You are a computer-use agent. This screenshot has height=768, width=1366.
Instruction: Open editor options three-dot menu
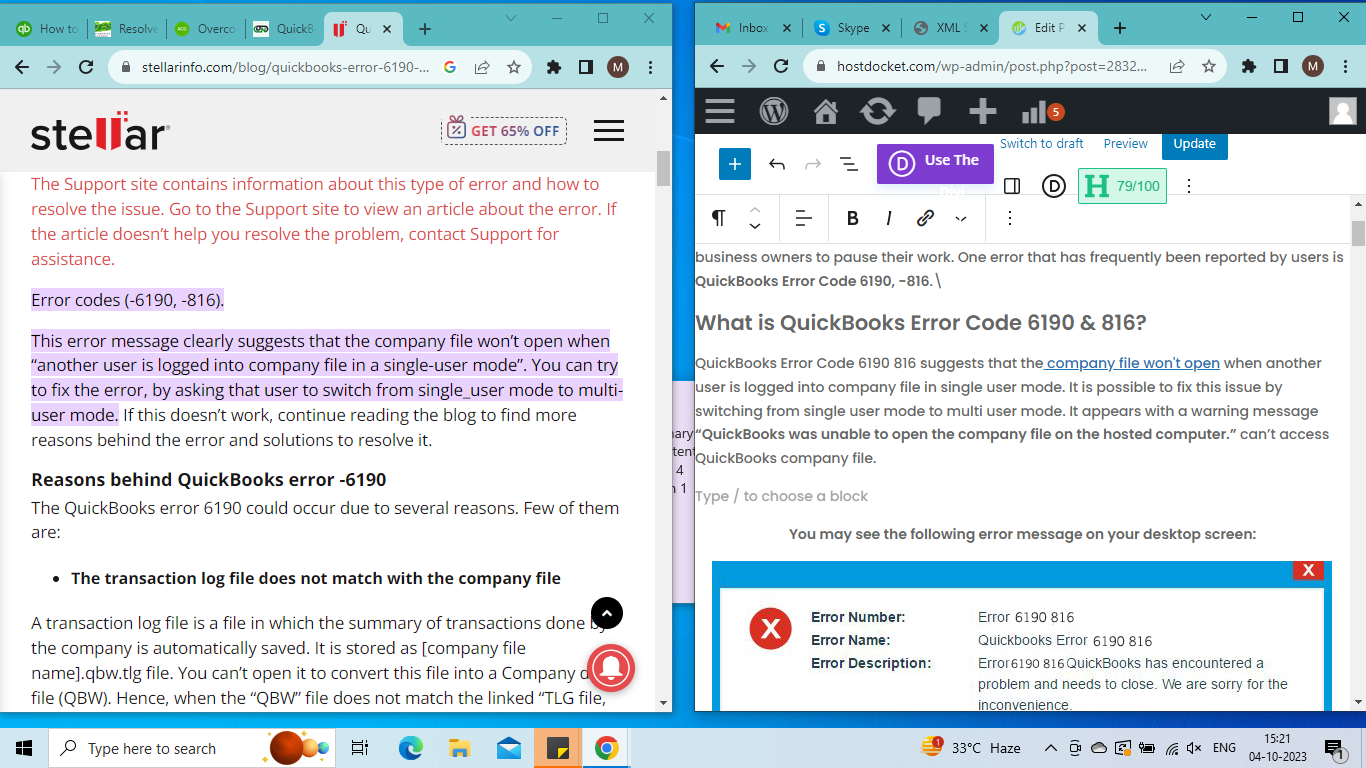tap(1189, 186)
